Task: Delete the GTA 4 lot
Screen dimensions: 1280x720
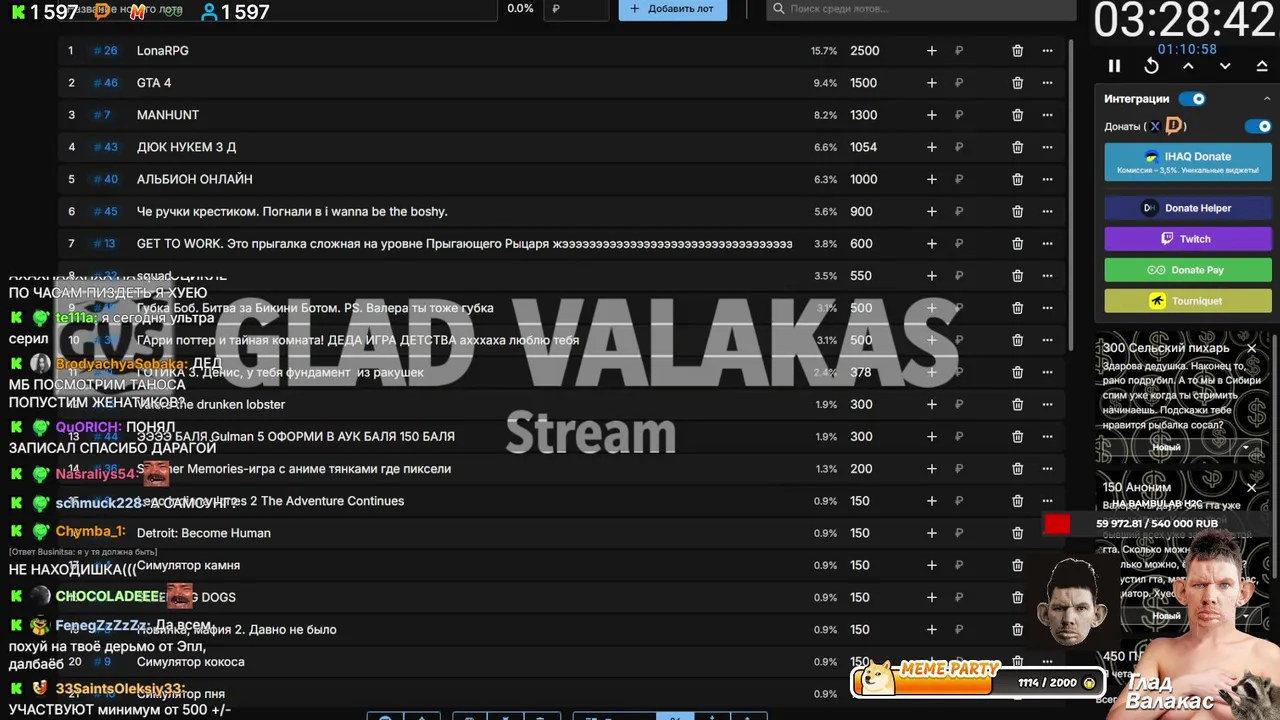Action: [x=1017, y=83]
